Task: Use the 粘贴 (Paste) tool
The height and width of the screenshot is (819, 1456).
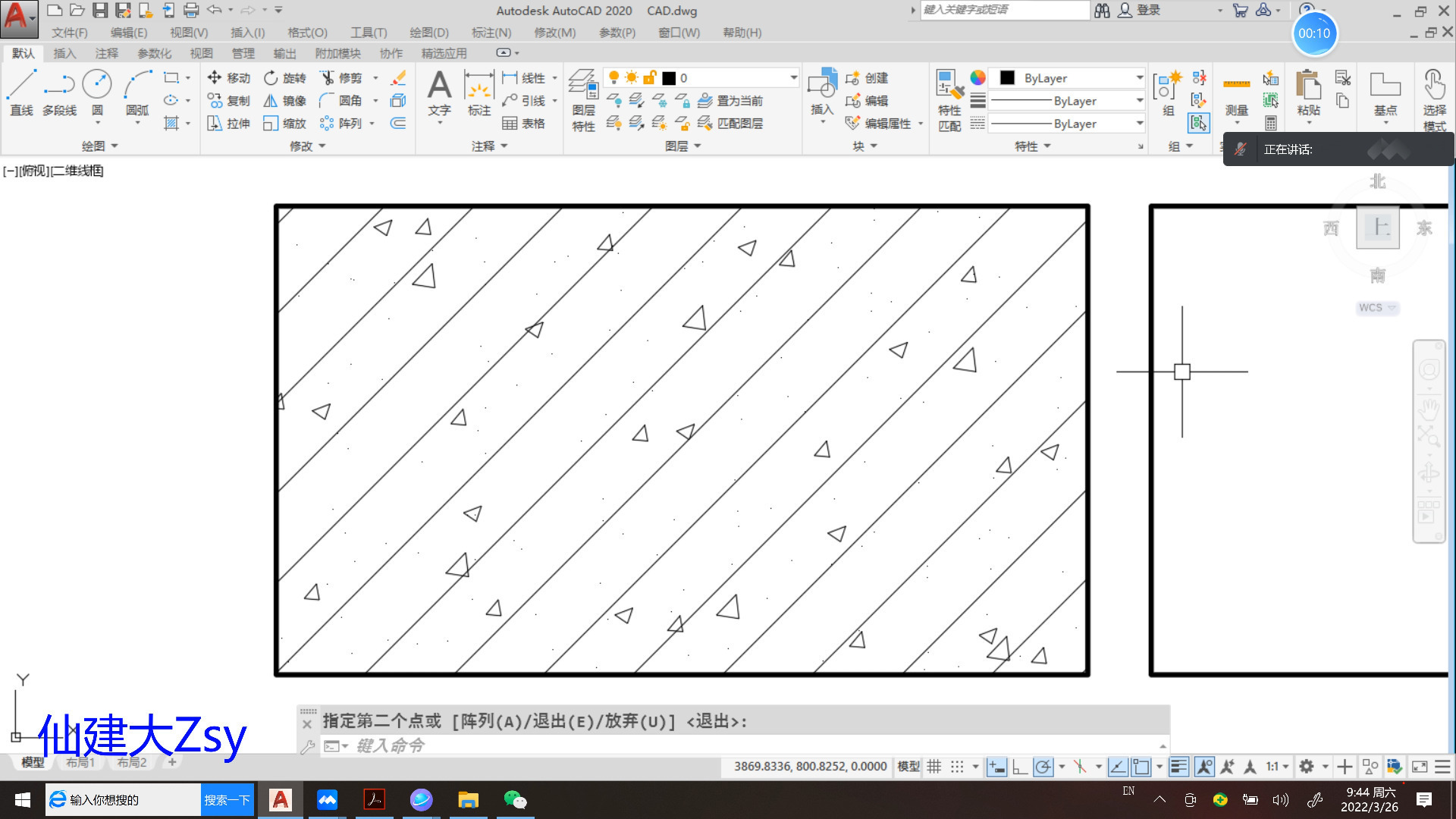Action: coord(1308,93)
